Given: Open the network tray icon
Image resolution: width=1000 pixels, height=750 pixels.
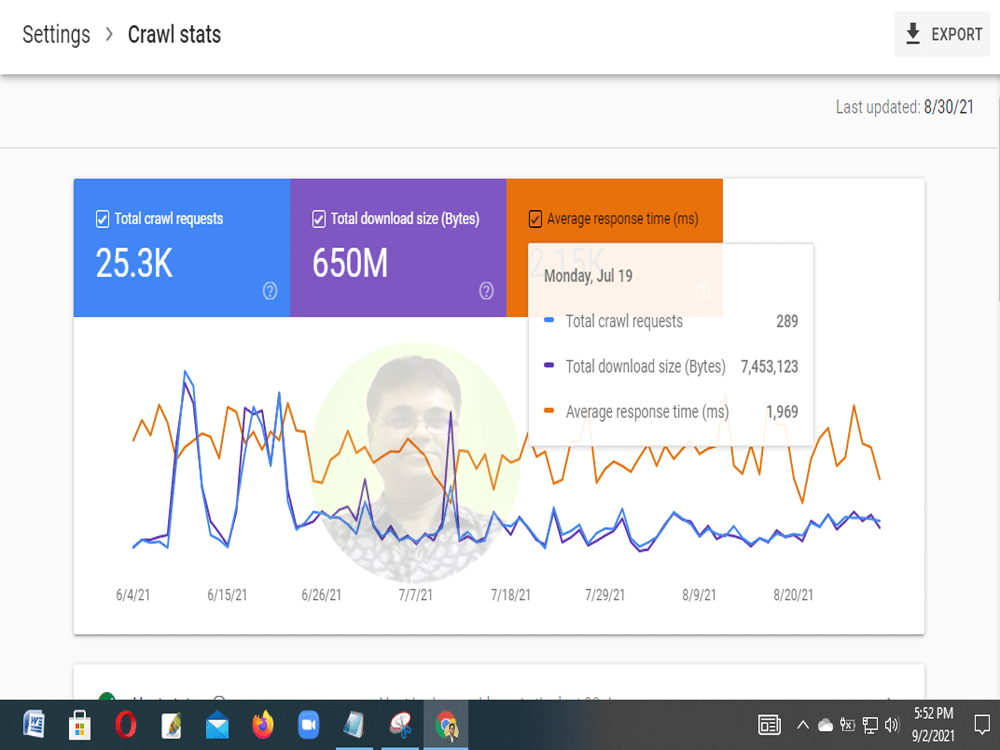Looking at the screenshot, I should coord(870,725).
